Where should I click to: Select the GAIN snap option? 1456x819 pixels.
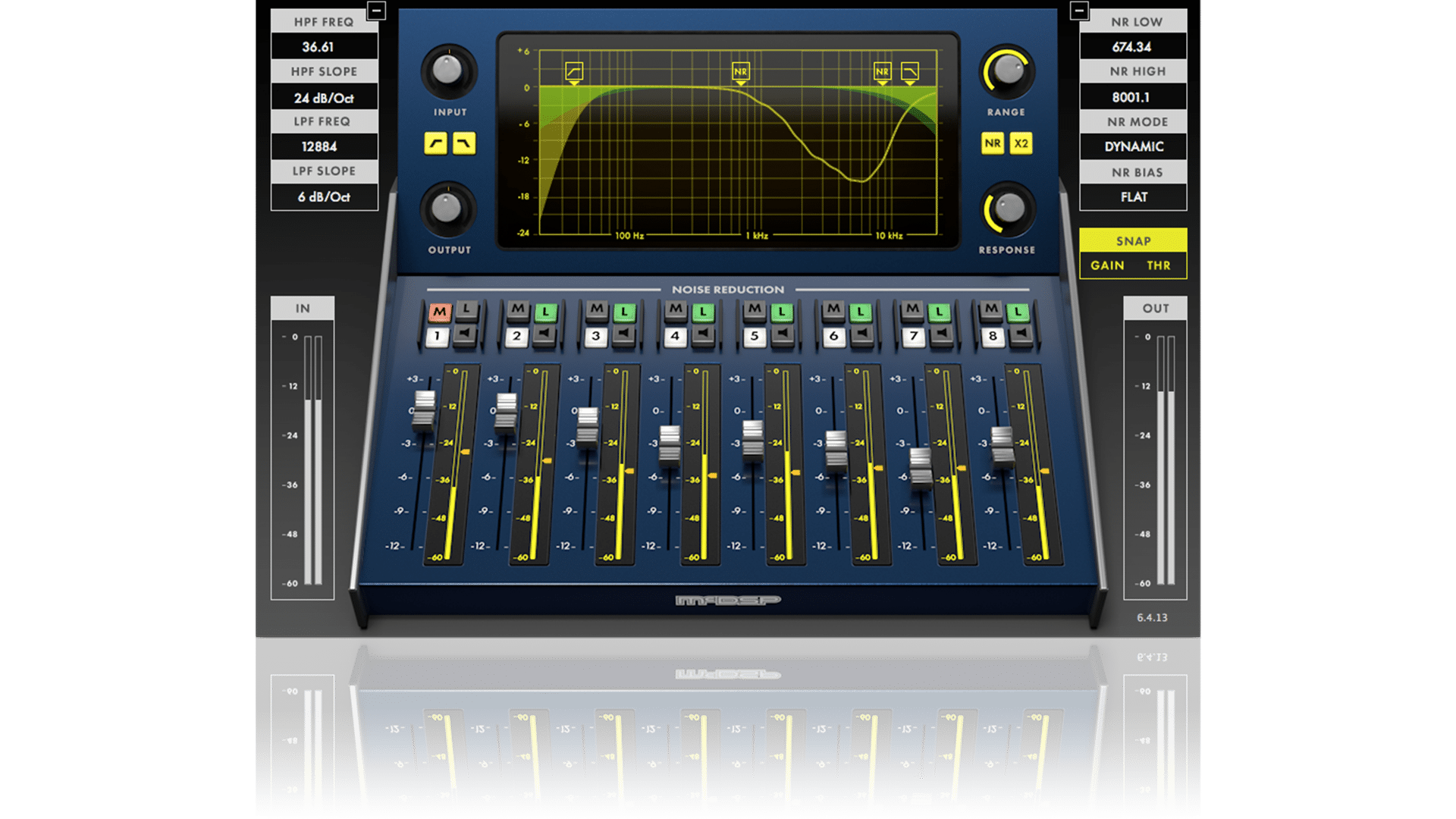1107,265
